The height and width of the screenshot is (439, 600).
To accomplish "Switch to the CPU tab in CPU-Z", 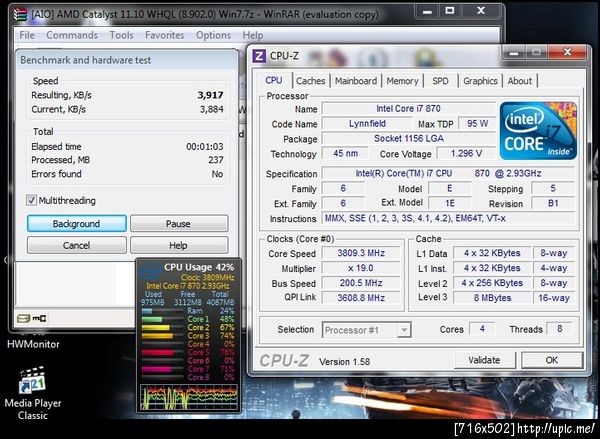I will tap(274, 80).
